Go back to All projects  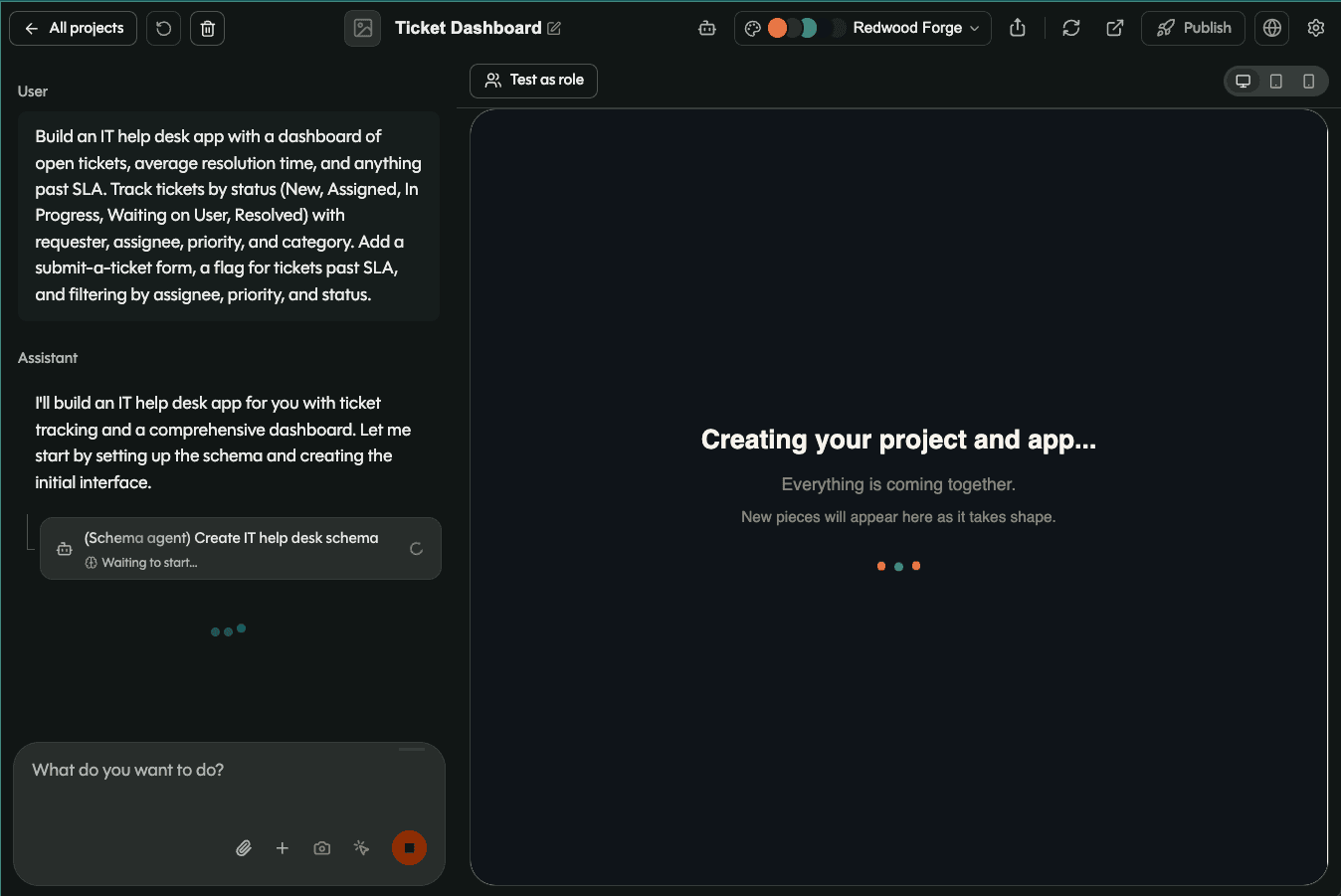(x=73, y=28)
